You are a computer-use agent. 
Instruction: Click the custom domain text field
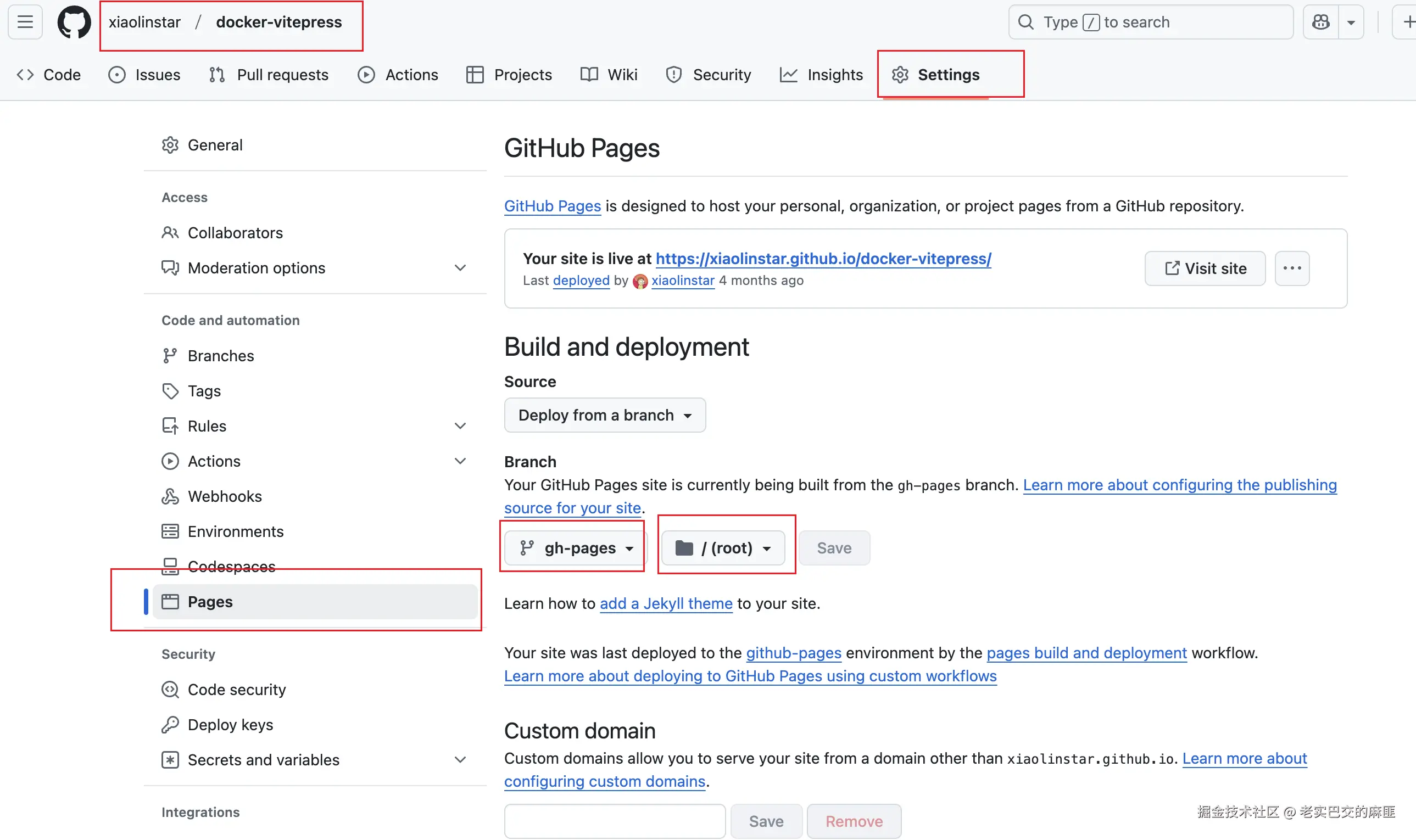pos(614,821)
